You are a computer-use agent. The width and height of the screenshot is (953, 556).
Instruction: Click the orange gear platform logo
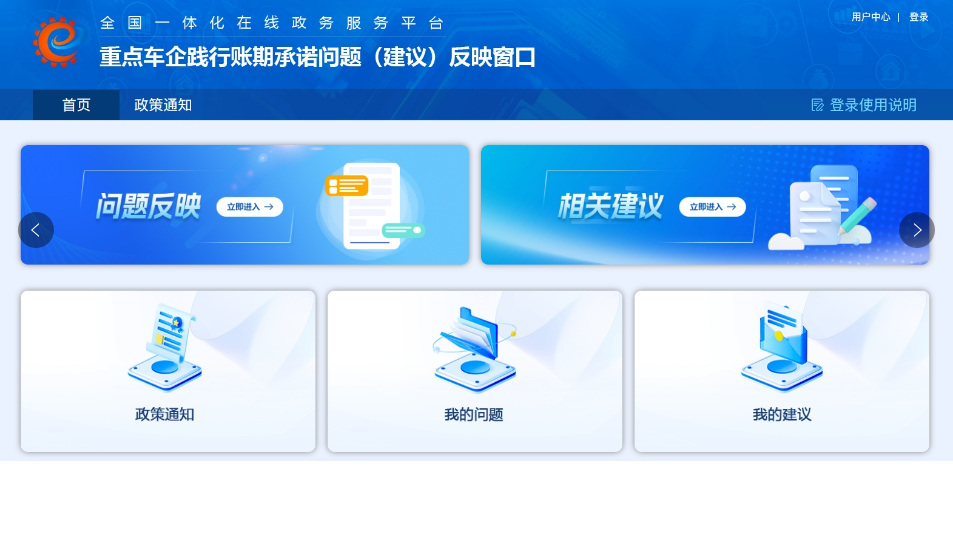55,42
